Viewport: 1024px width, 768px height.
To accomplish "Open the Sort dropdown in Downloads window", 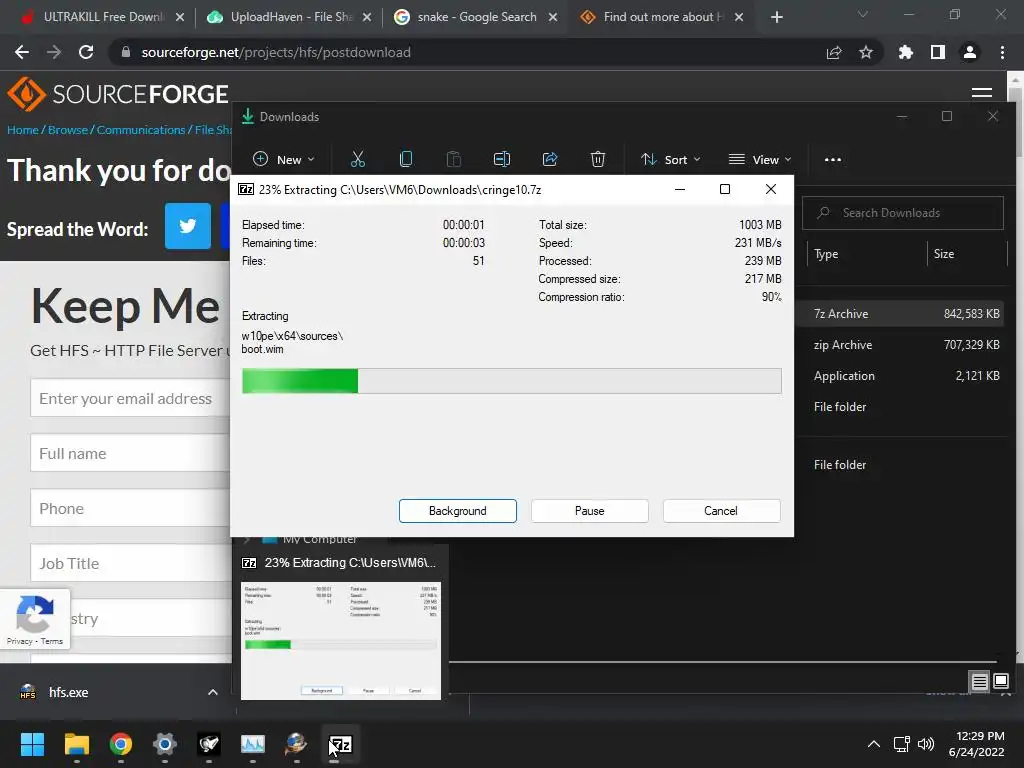I will pos(671,159).
